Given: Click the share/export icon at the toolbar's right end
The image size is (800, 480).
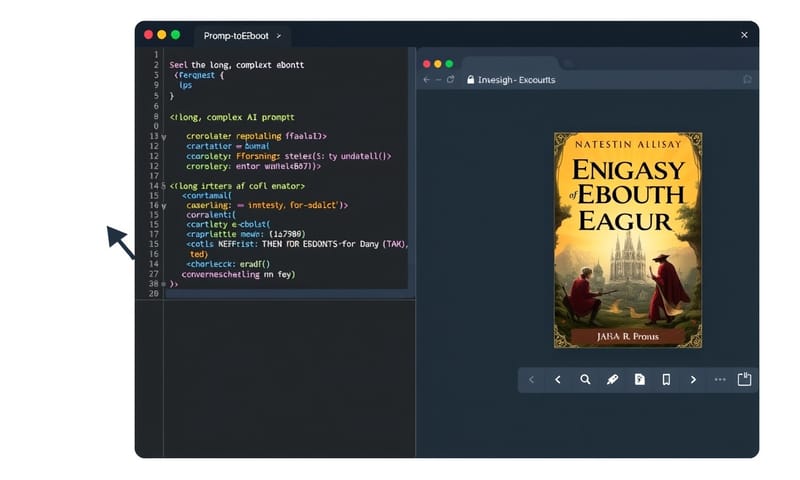Looking at the screenshot, I should click(x=744, y=380).
